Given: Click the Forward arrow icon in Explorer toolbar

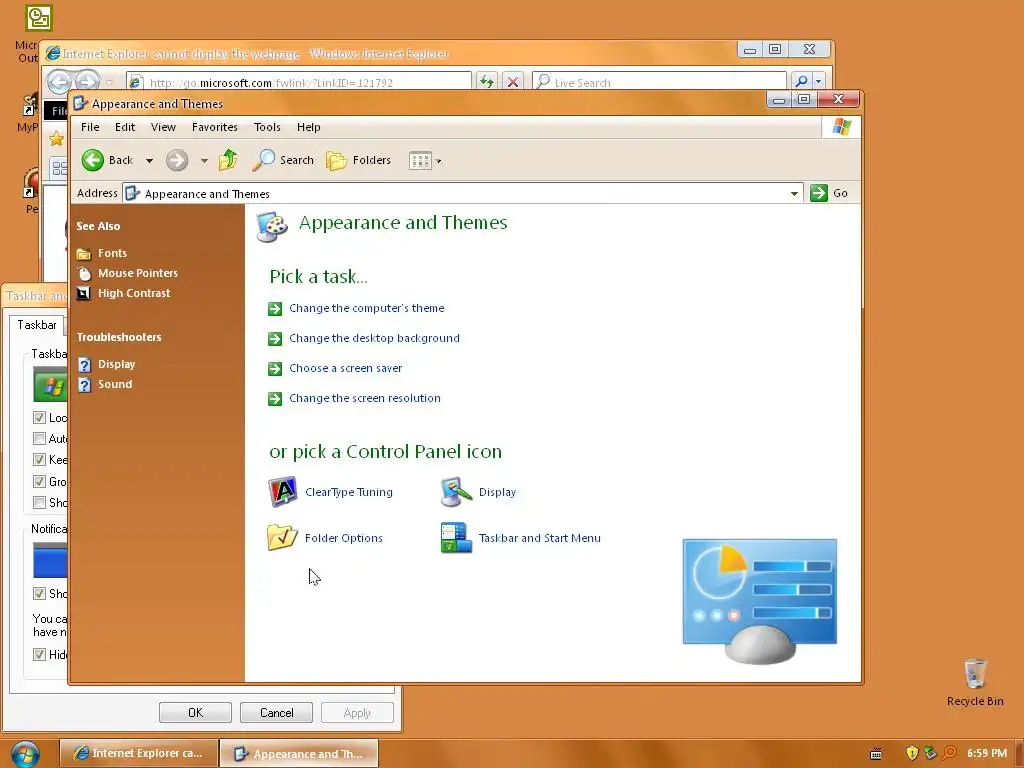Looking at the screenshot, I should coord(177,160).
